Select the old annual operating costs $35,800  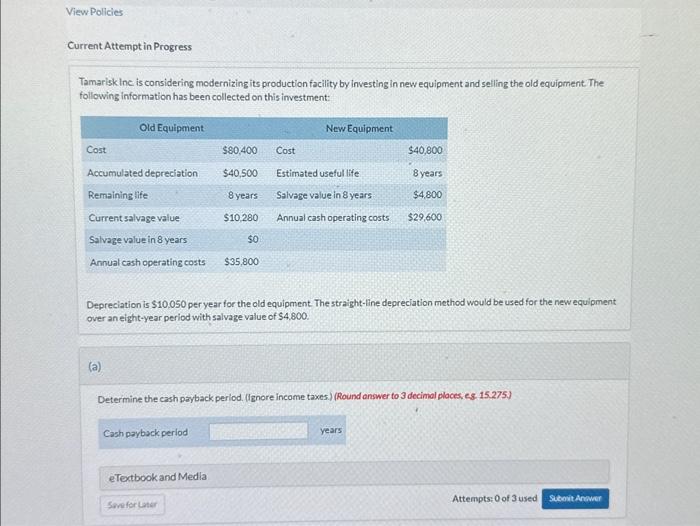pos(241,262)
